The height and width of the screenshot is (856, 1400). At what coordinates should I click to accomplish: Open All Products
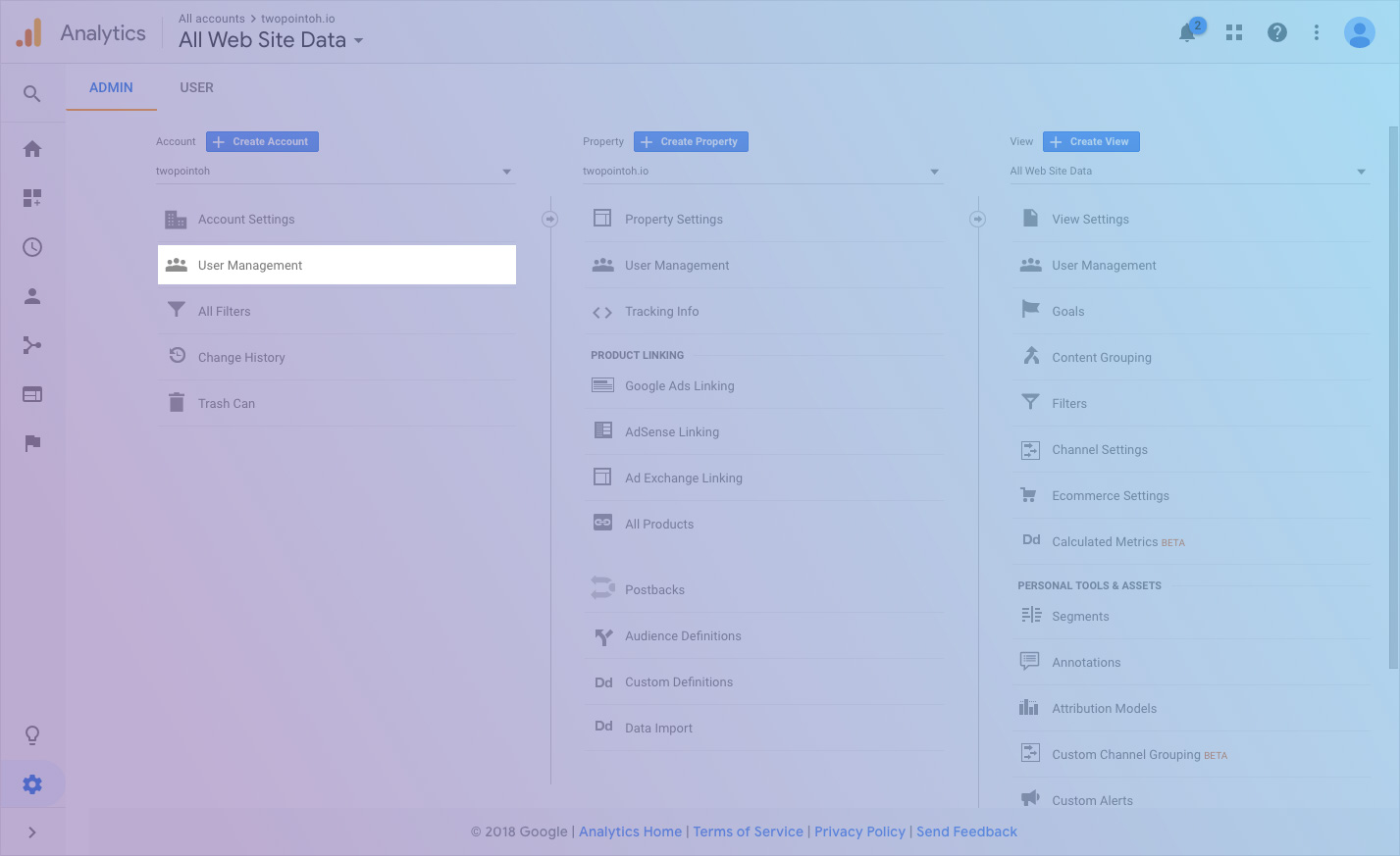click(763, 524)
